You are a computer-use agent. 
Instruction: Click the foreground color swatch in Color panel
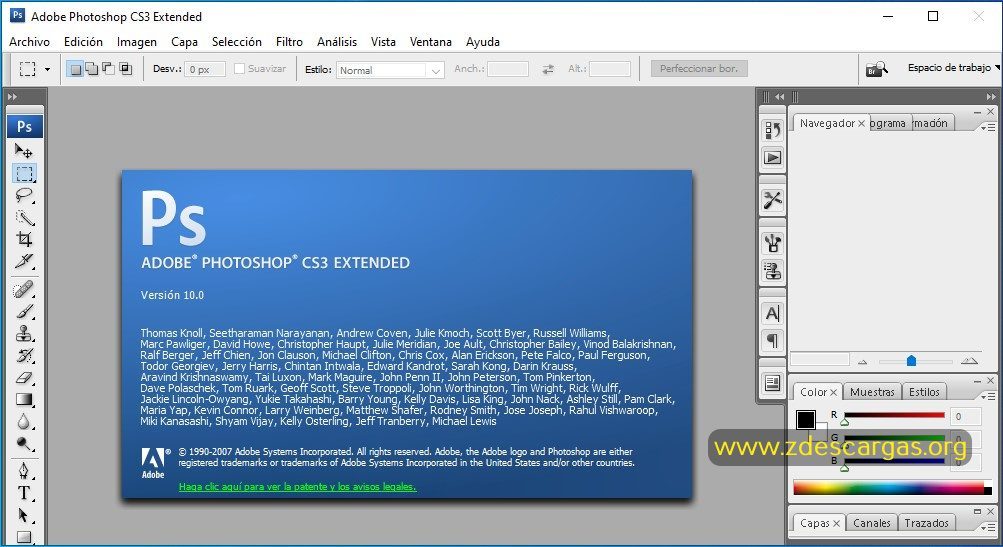pos(806,420)
